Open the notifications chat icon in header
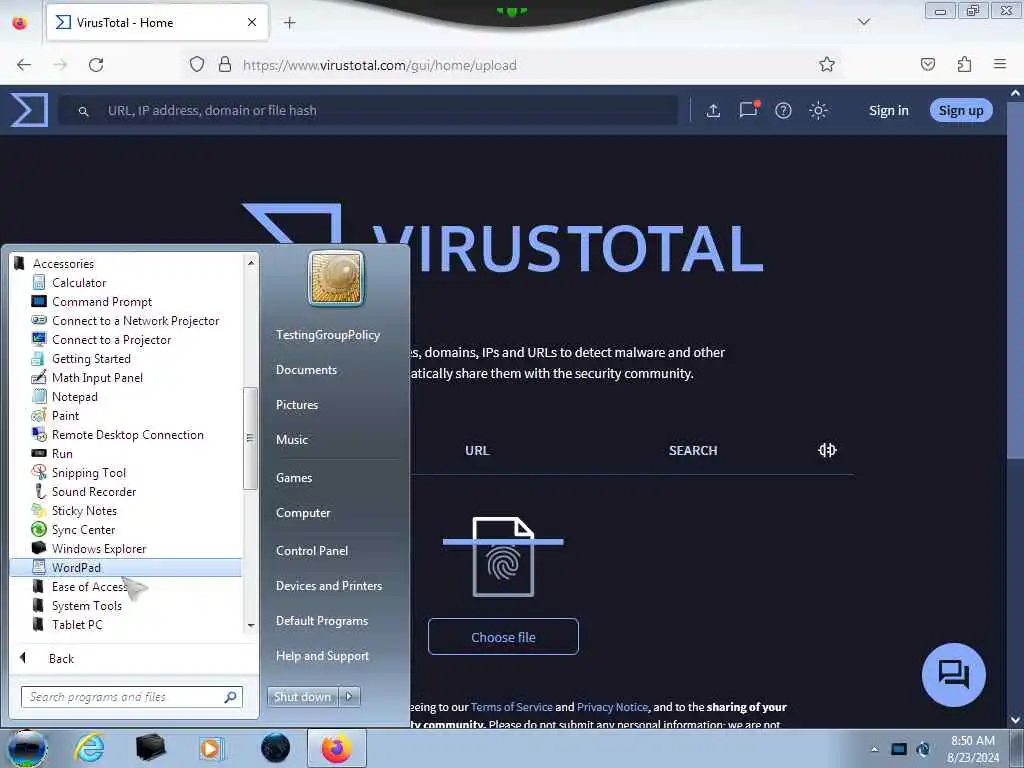Screen dimensions: 1024x768 click(748, 110)
